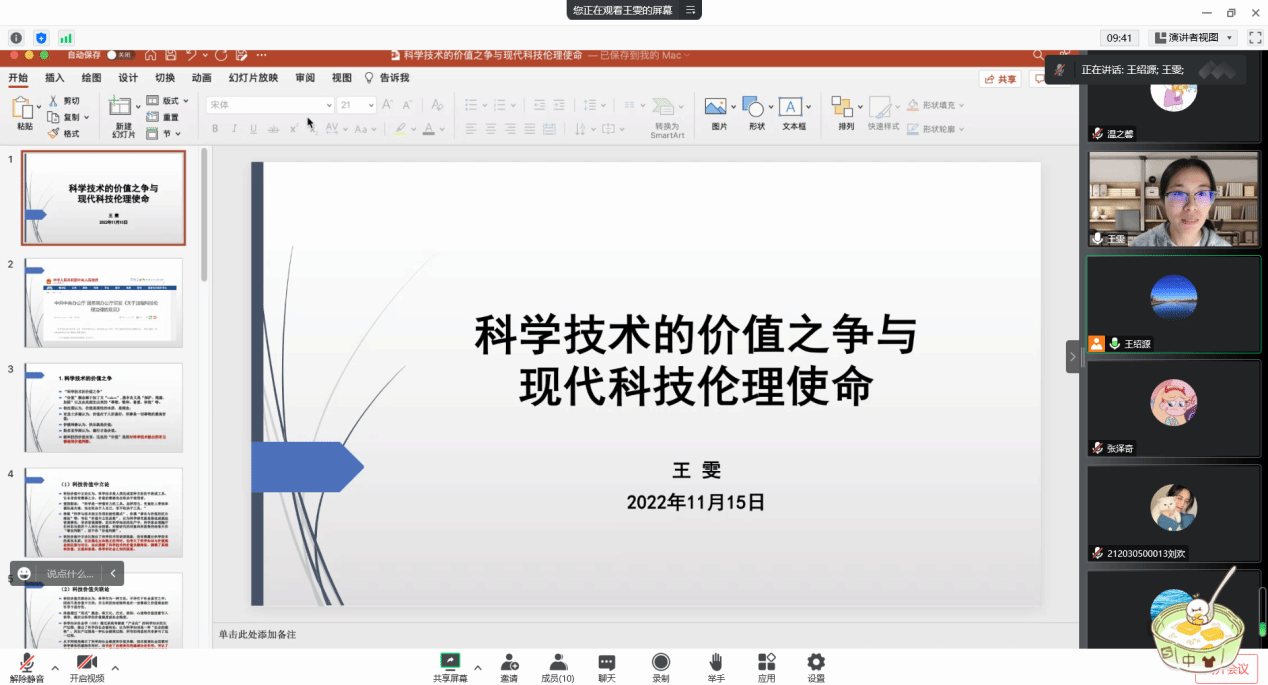This screenshot has width=1268, height=685.
Task: Open the Chat panel icon
Action: [607, 662]
